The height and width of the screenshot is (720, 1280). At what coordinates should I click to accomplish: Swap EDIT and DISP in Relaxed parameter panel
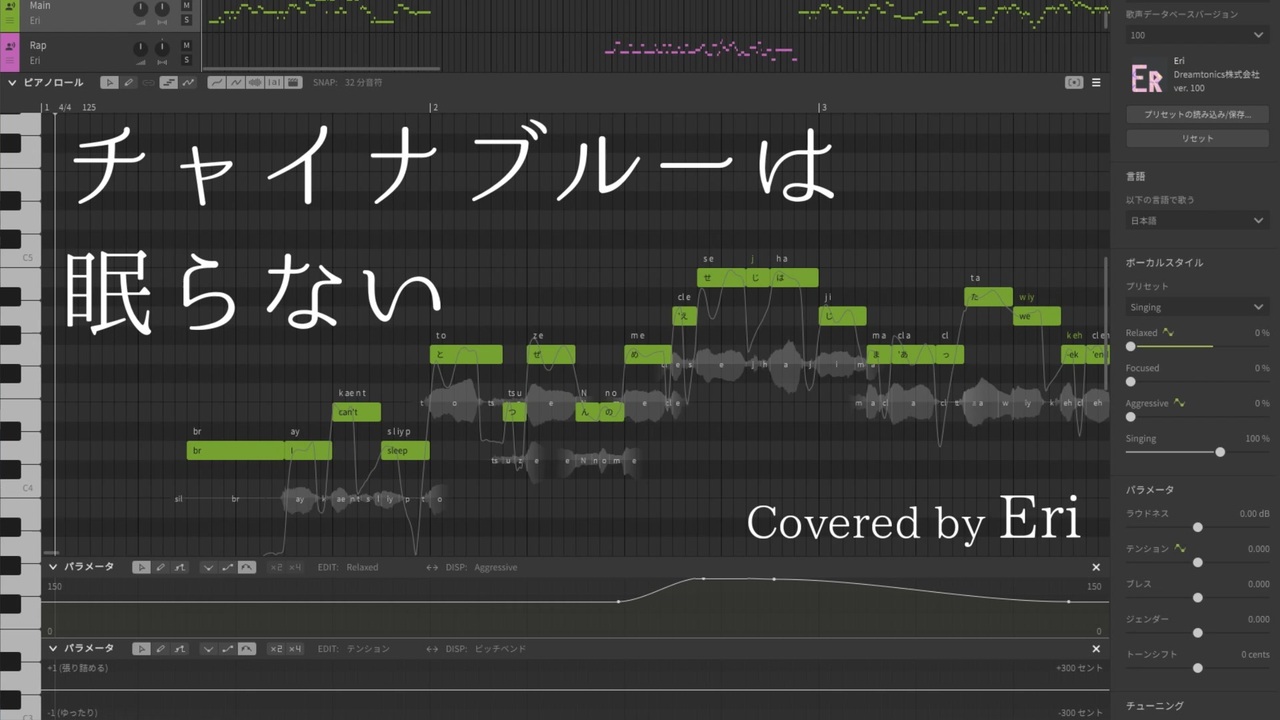(x=432, y=567)
